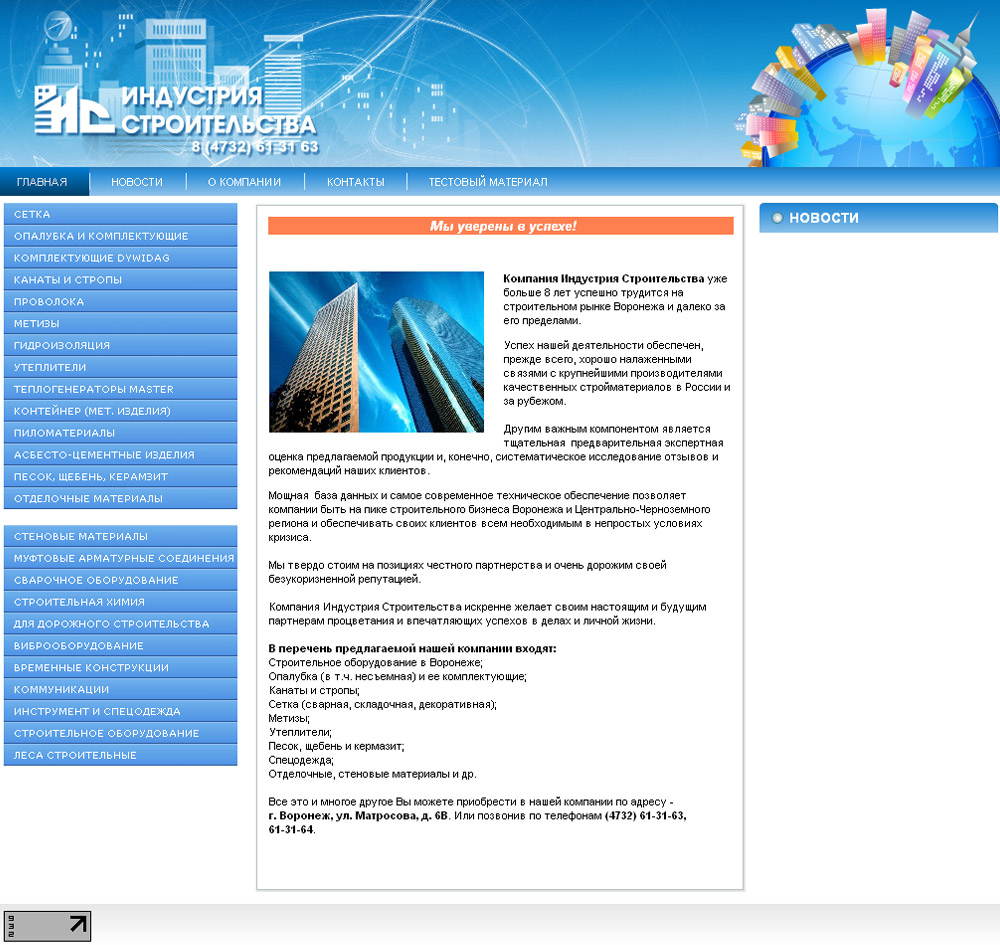Open Теплогенераторы Master category

[x=121, y=389]
